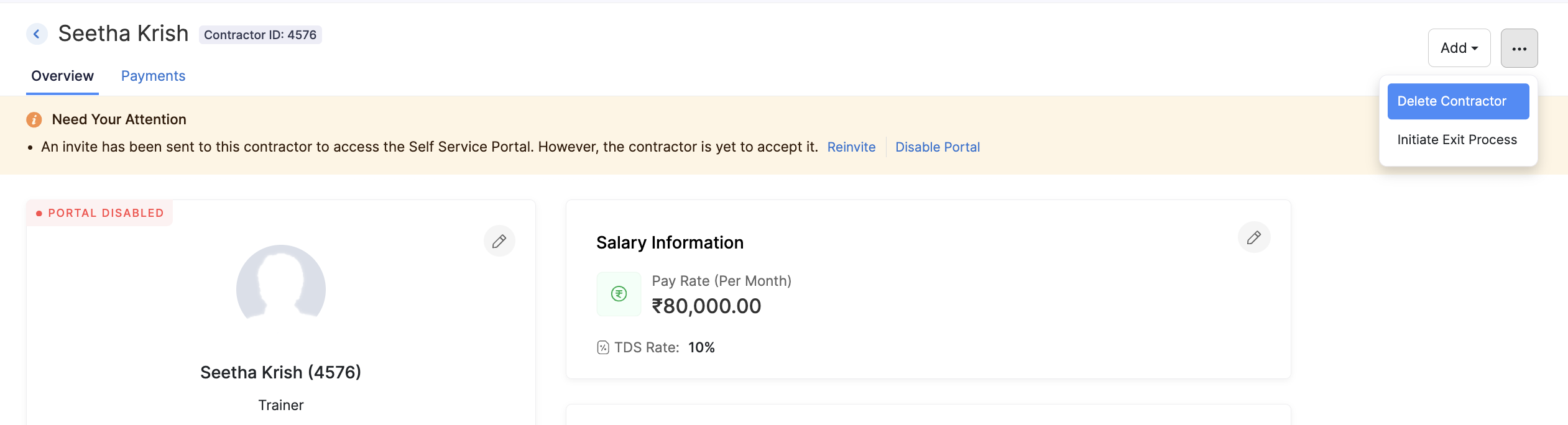Viewport: 1568px width, 425px height.
Task: Click the contractor profile avatar image
Action: tap(281, 283)
